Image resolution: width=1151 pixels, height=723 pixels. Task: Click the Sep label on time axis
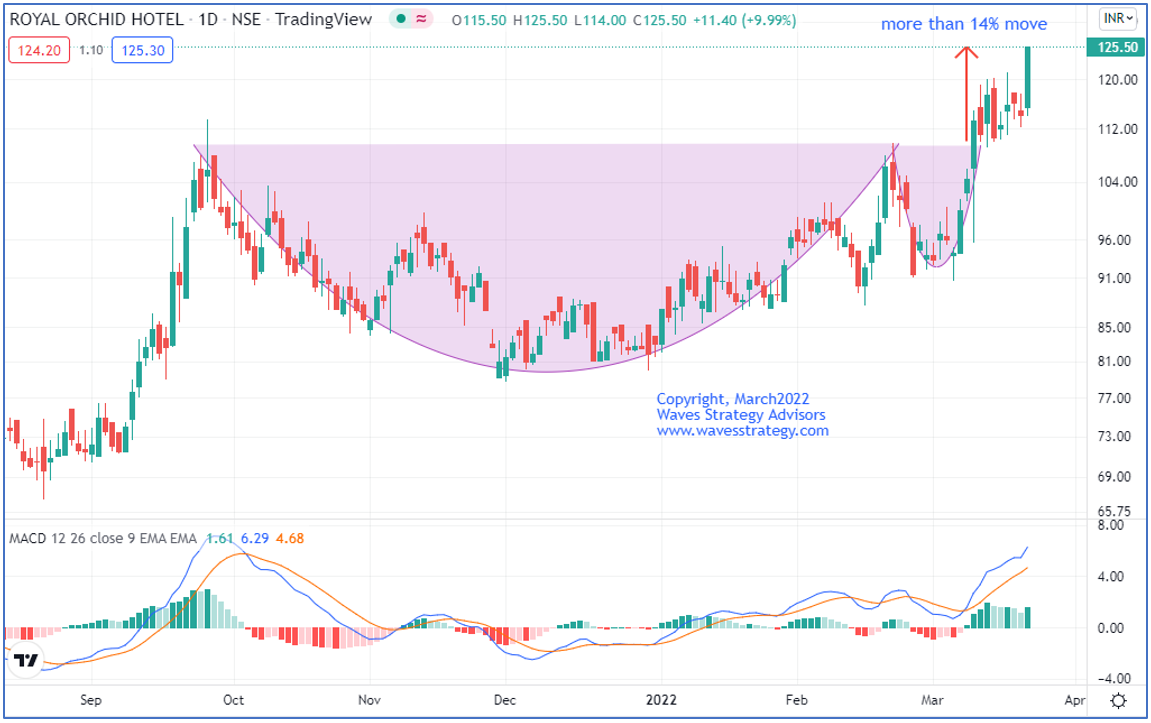(91, 700)
